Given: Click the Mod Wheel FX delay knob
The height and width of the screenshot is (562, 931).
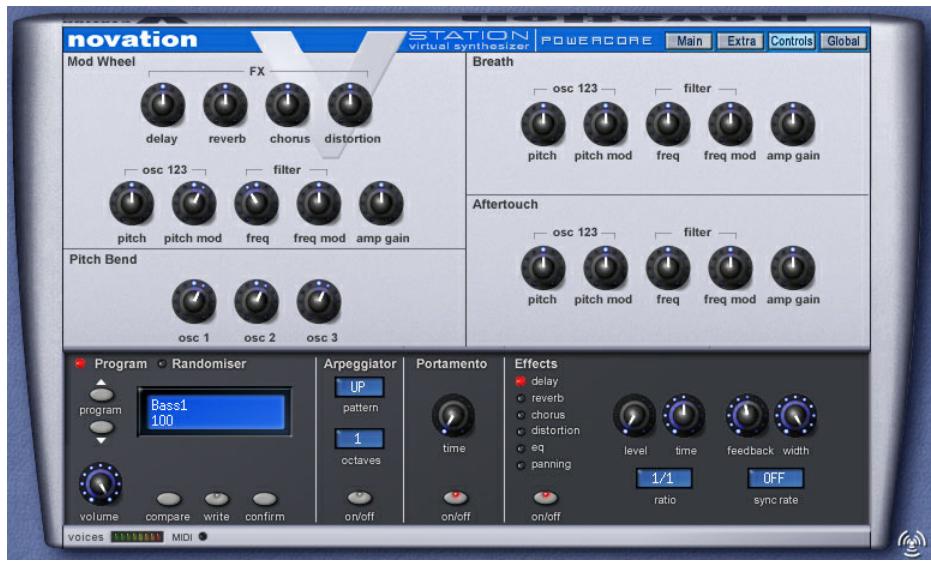Looking at the screenshot, I should (x=162, y=105).
